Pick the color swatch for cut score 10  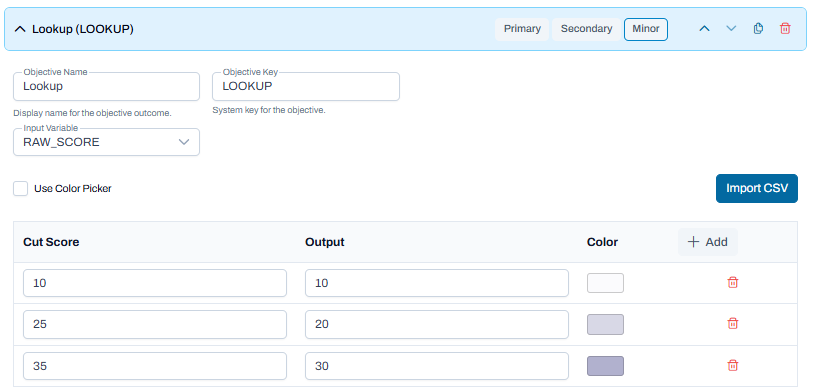coord(605,283)
